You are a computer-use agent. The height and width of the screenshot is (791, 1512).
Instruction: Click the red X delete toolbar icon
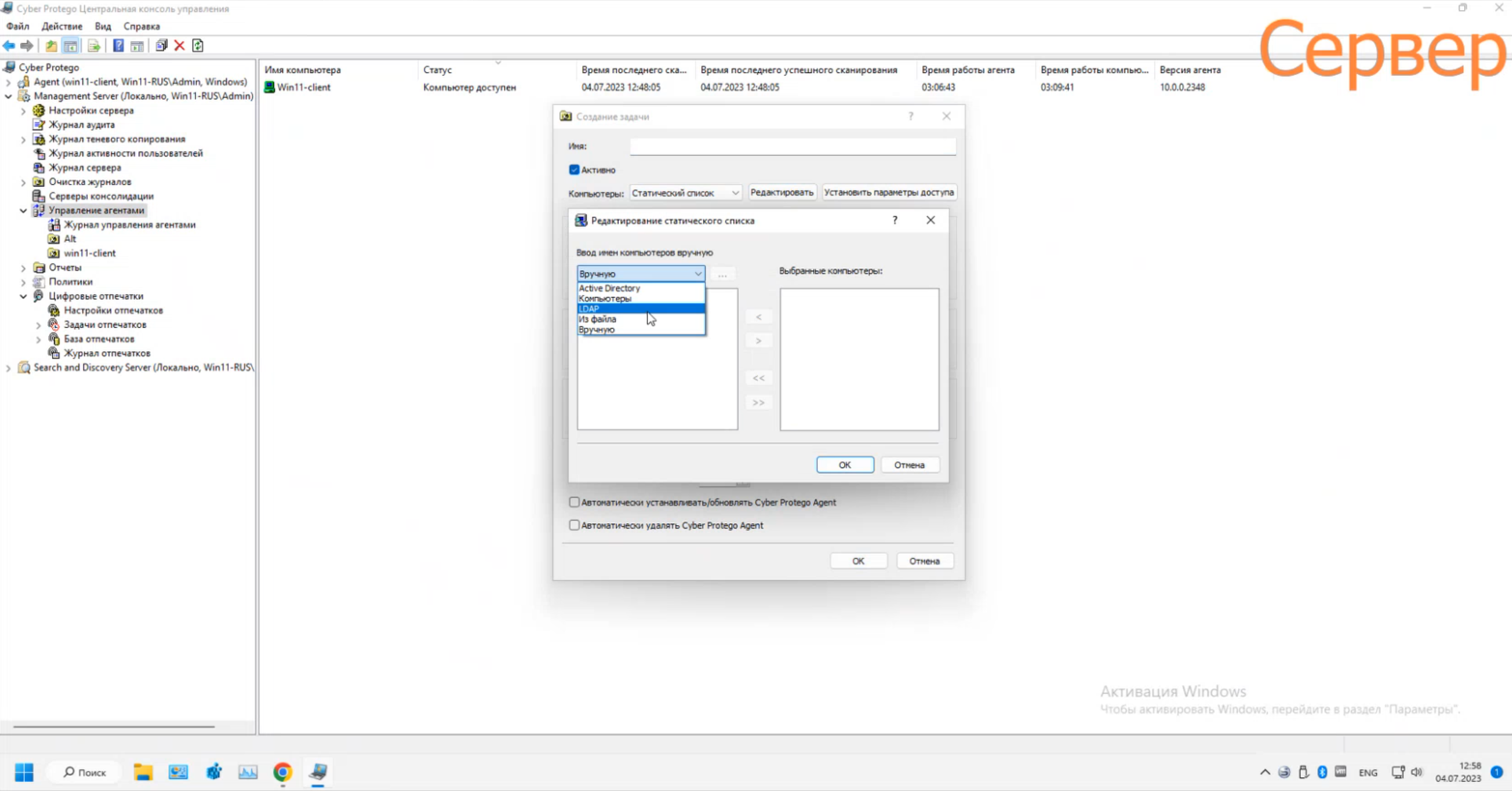point(179,45)
